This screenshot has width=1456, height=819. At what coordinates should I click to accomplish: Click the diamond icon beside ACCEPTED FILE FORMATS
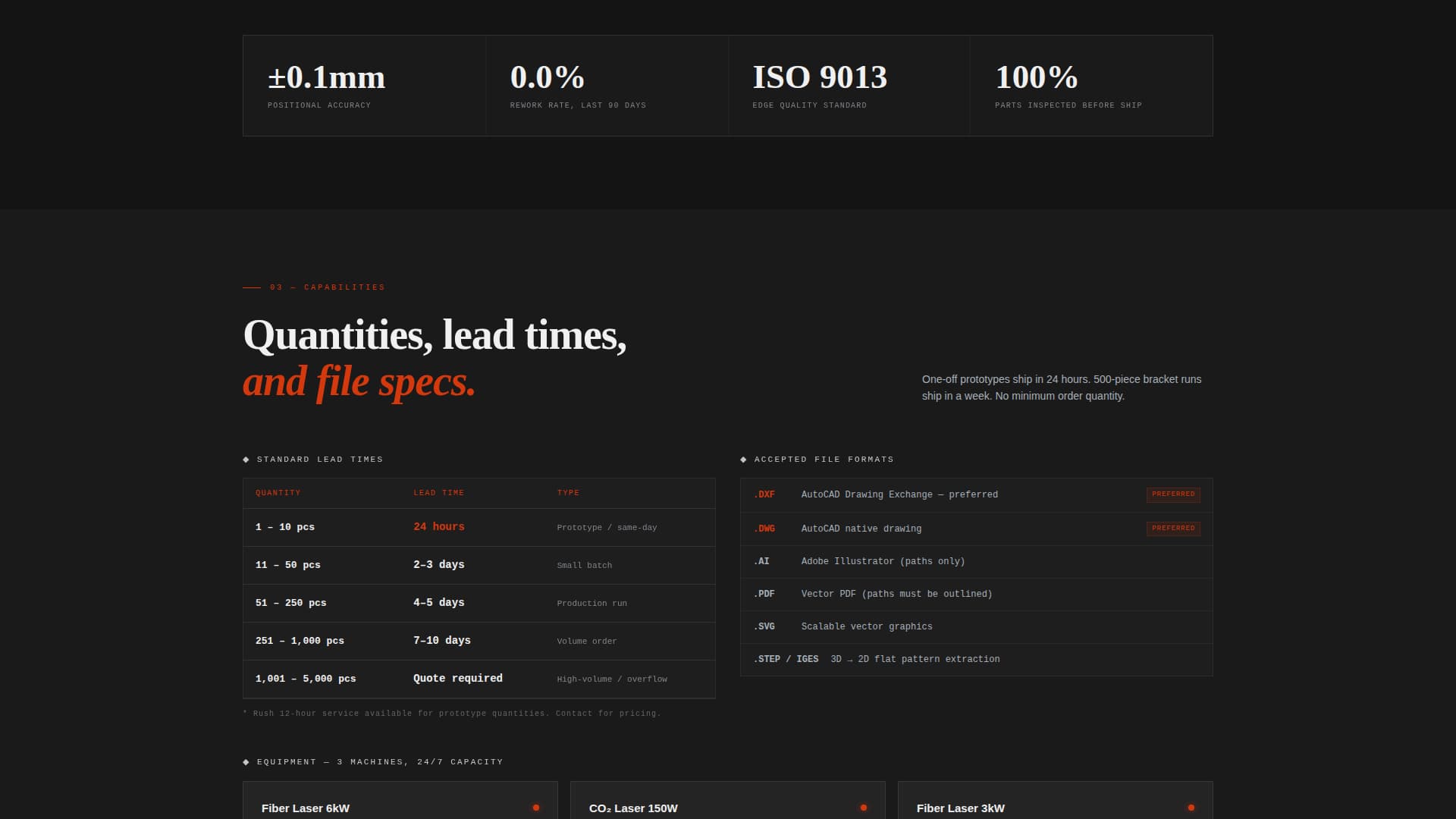pos(743,459)
